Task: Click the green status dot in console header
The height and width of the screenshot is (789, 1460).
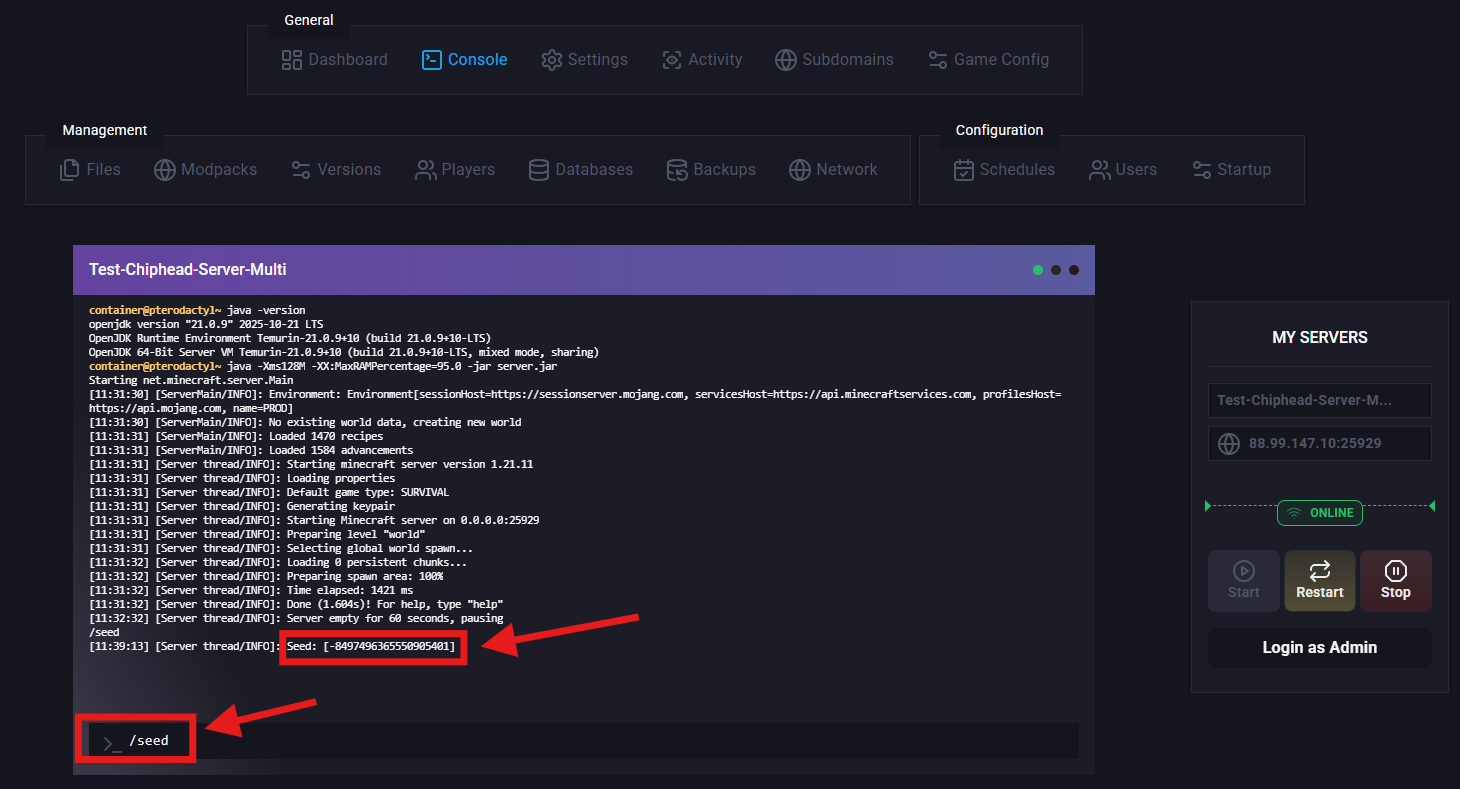Action: (x=1038, y=270)
